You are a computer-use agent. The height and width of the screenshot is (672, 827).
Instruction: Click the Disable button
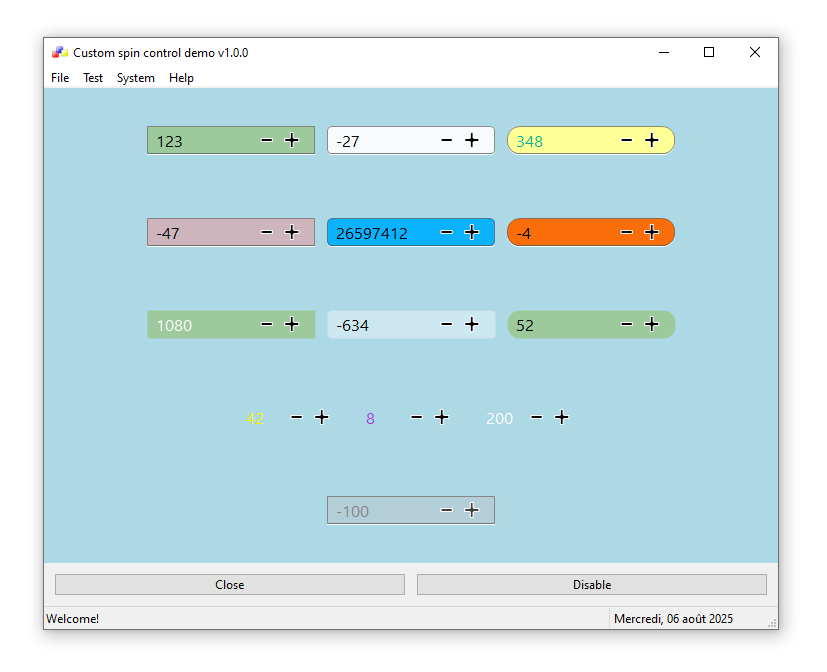[592, 585]
